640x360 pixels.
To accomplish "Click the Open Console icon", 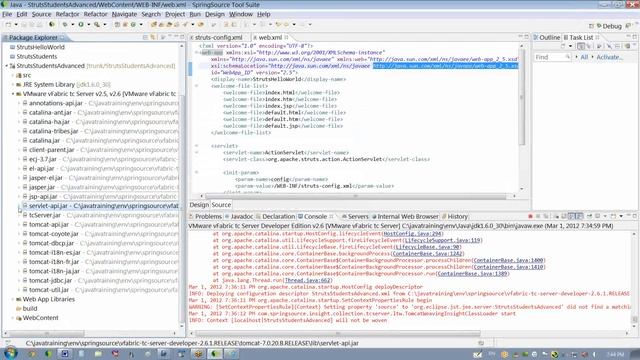I will point(613,216).
